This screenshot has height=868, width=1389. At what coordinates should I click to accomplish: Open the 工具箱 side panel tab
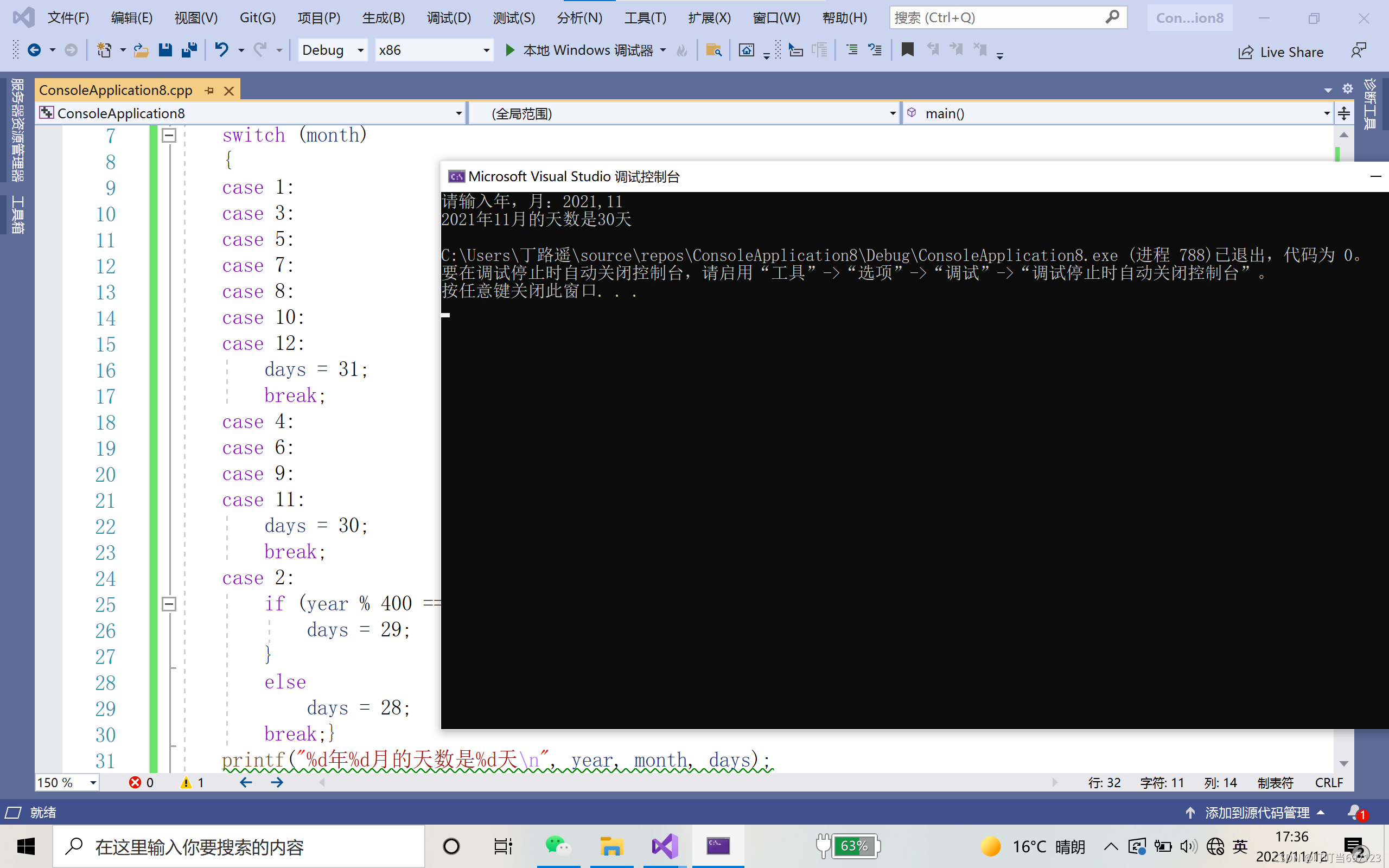click(x=18, y=215)
